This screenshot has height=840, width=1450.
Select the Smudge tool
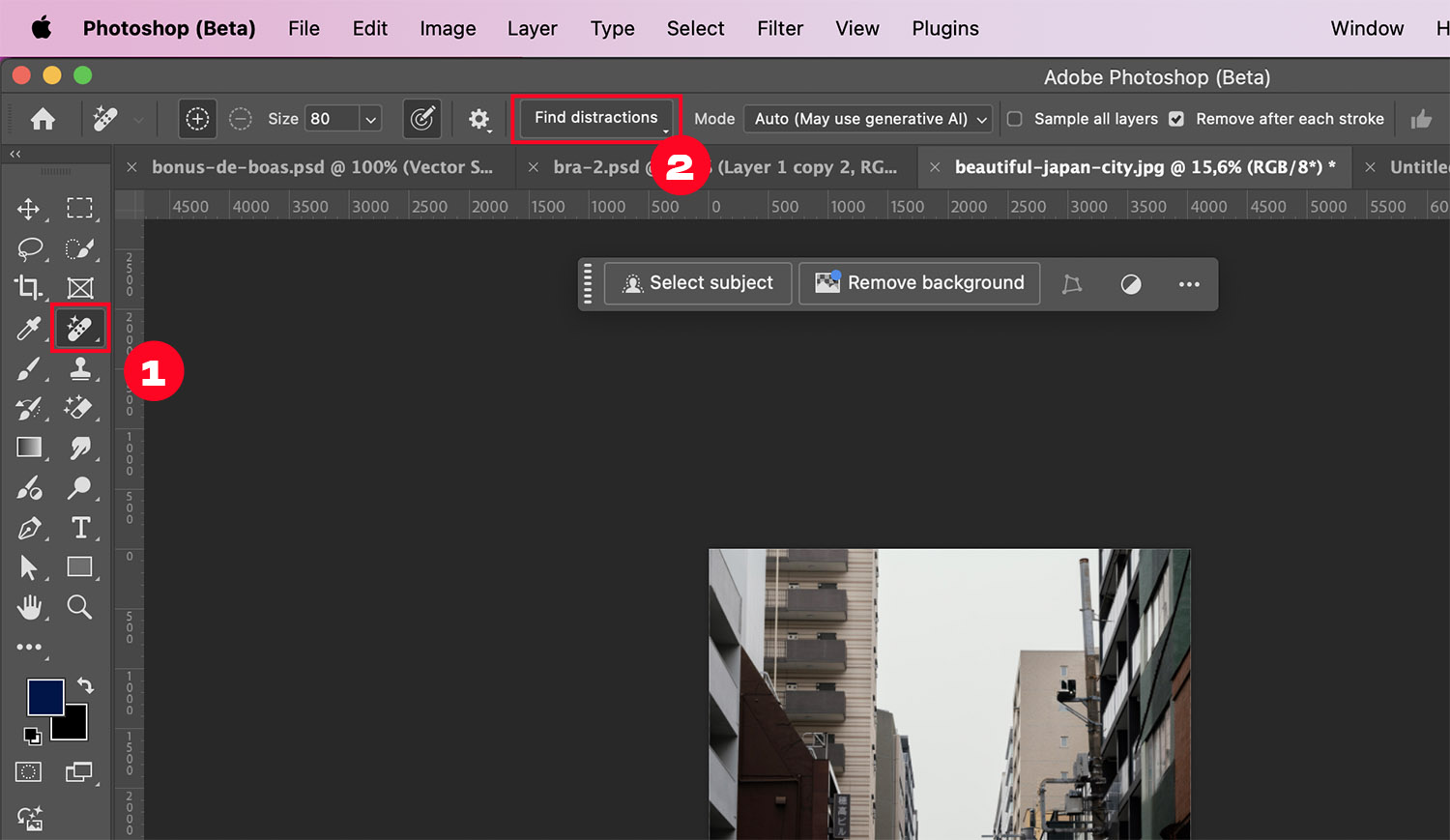point(79,448)
